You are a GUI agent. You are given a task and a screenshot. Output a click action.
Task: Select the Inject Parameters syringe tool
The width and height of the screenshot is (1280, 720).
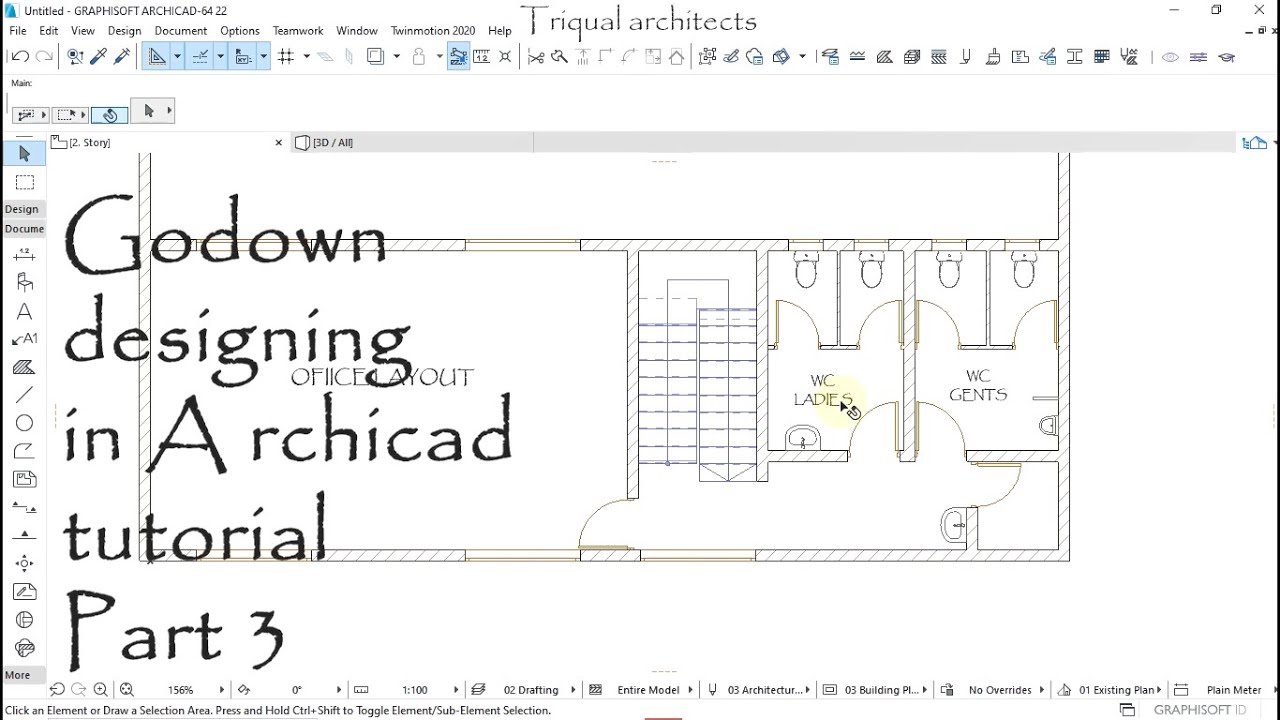(x=122, y=57)
